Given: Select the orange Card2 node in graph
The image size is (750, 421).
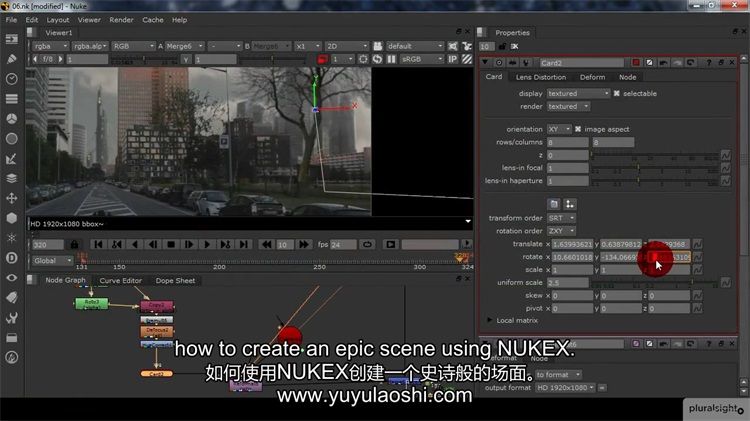Looking at the screenshot, I should pos(156,374).
